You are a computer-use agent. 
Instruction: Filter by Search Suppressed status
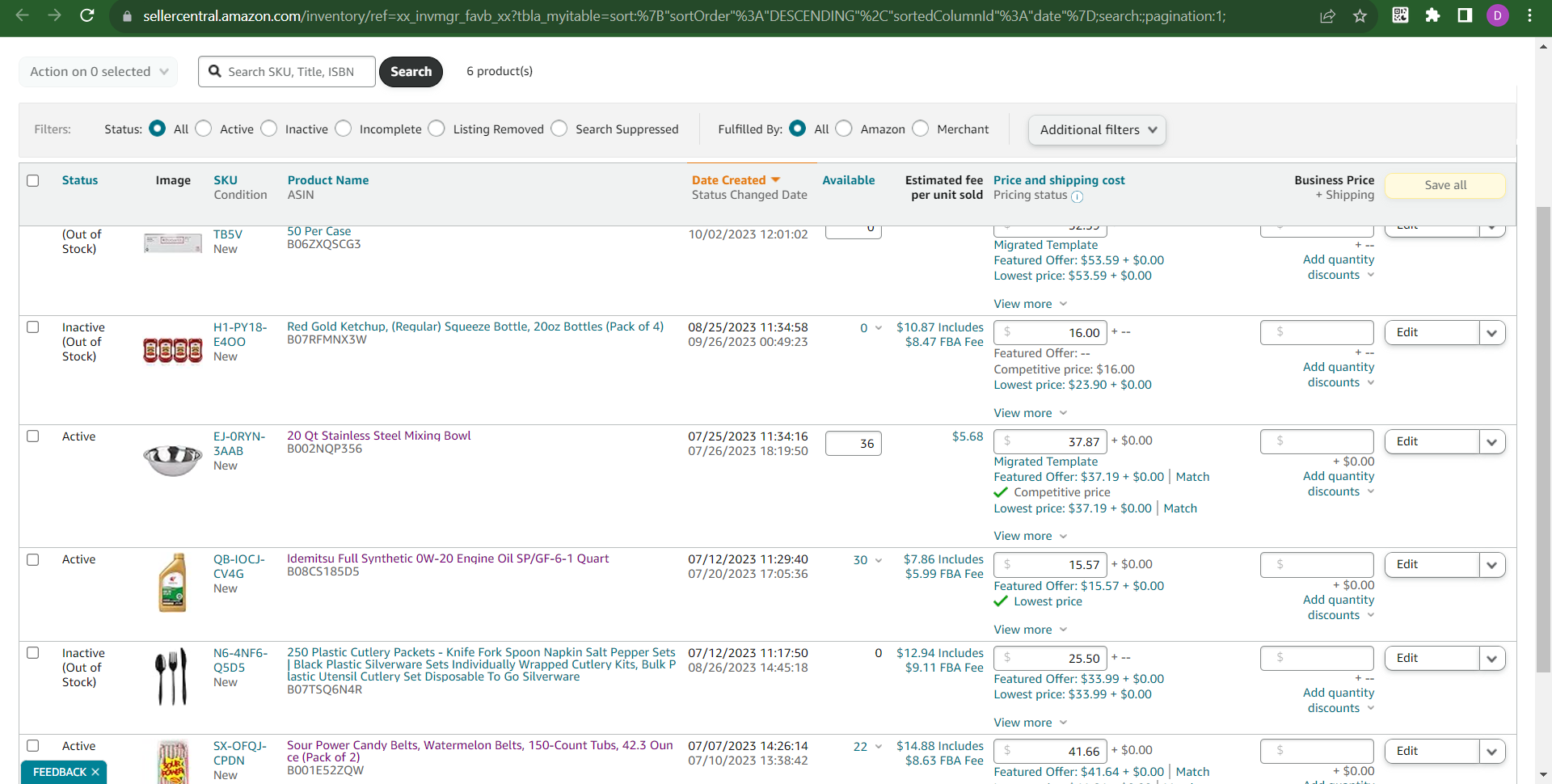click(x=559, y=129)
